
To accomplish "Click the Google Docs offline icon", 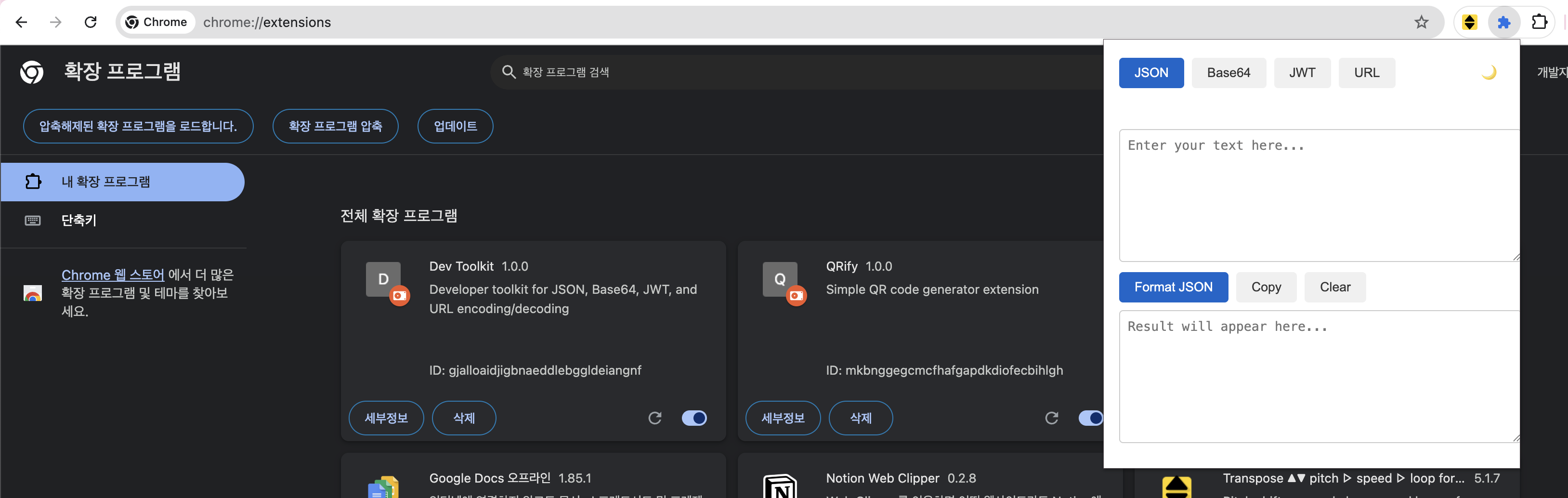I will (x=383, y=488).
